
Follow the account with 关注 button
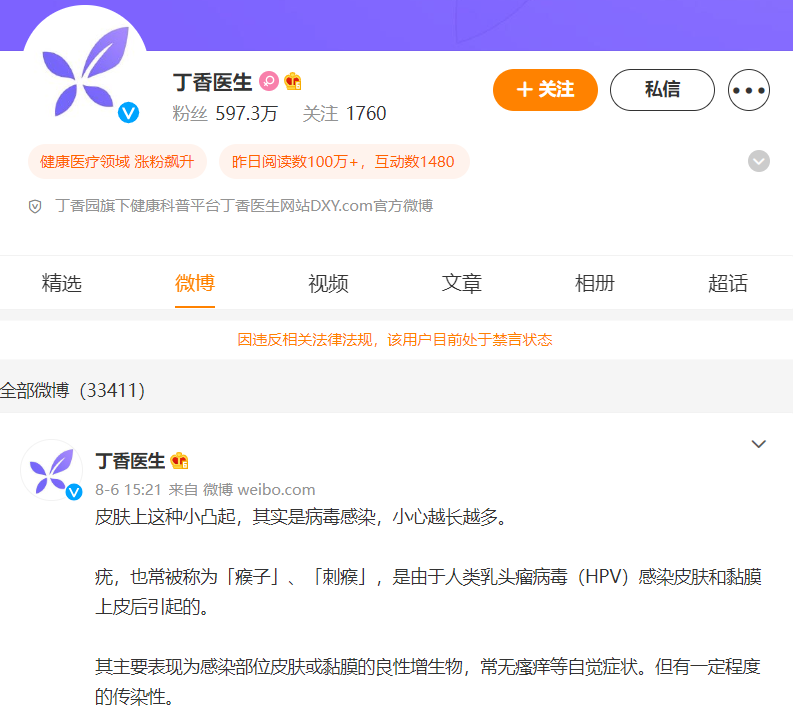(545, 90)
